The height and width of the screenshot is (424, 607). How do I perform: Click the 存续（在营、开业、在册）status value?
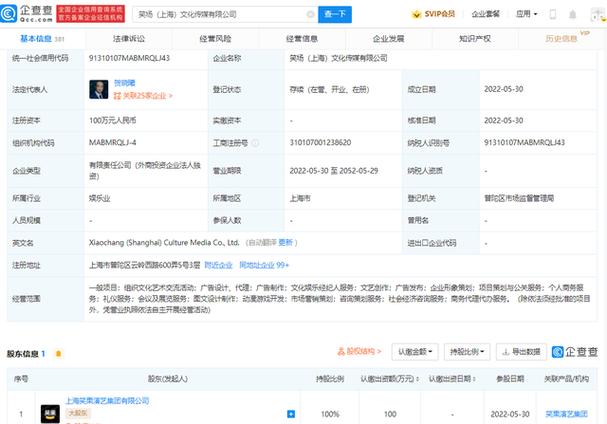click(x=329, y=89)
